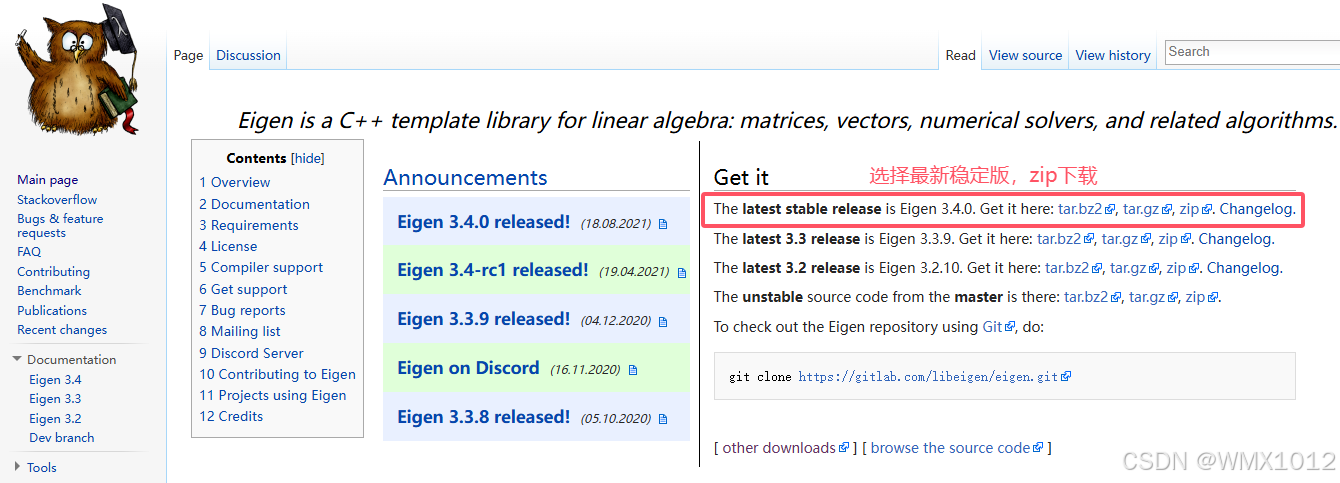Open the View source tab
Screen dimensions: 1340x483
(1025, 55)
